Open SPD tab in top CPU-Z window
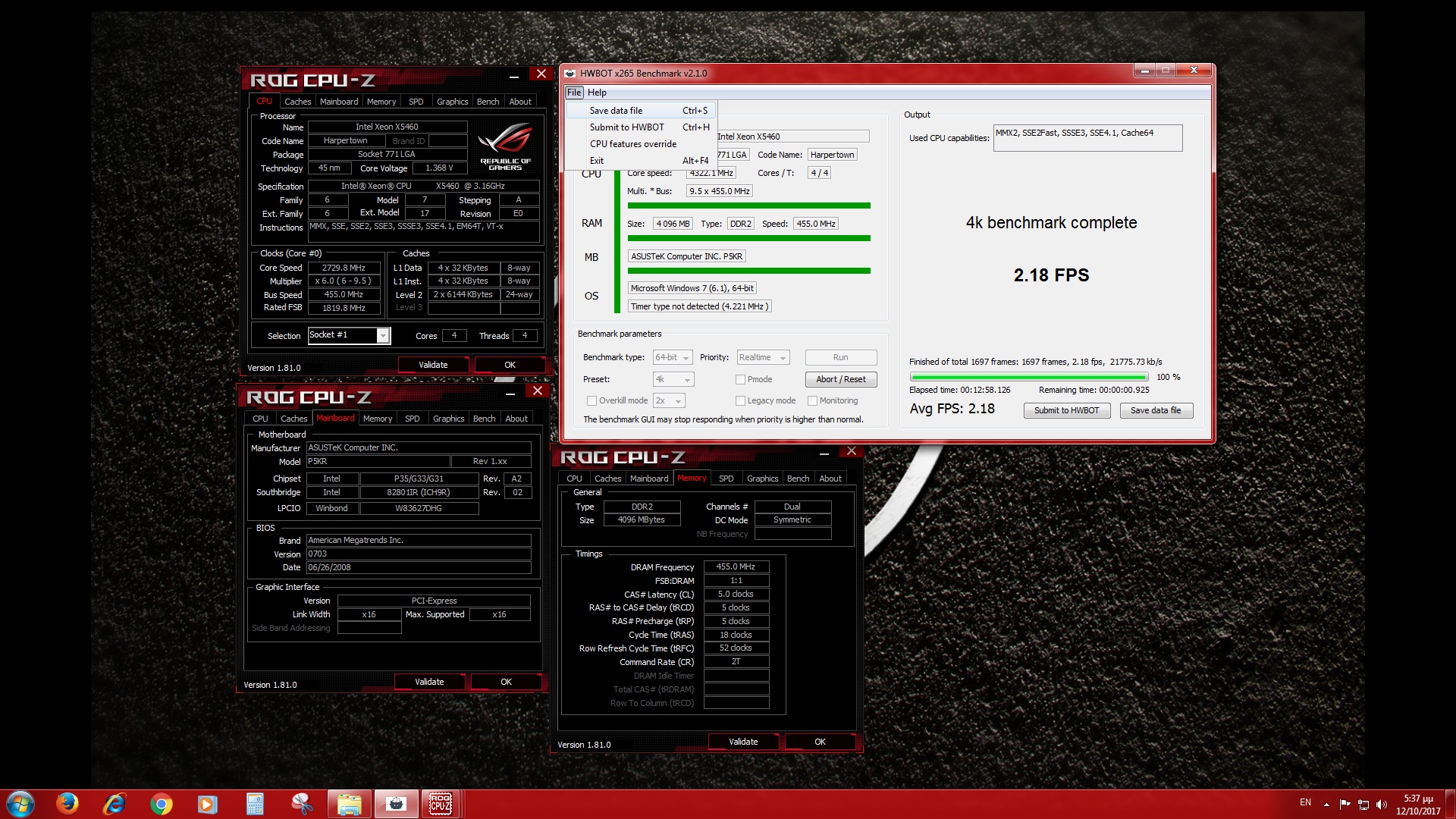1456x819 pixels. (416, 102)
